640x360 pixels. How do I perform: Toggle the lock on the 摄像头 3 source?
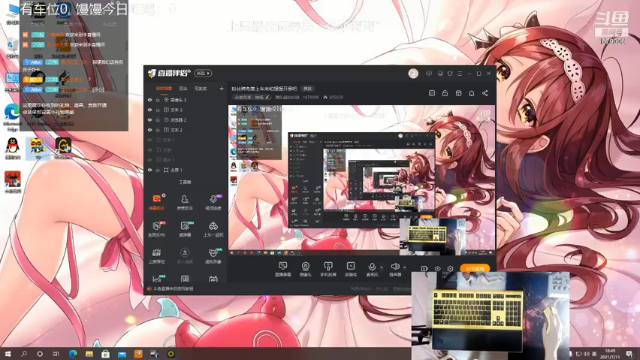158,100
